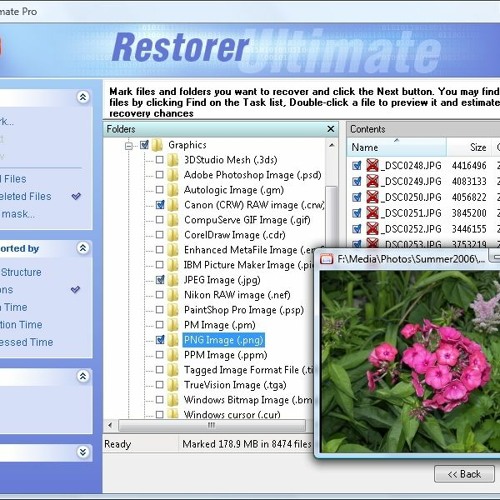The width and height of the screenshot is (500, 500).
Task: Collapse the Graphics tree node
Action: [x=129, y=146]
